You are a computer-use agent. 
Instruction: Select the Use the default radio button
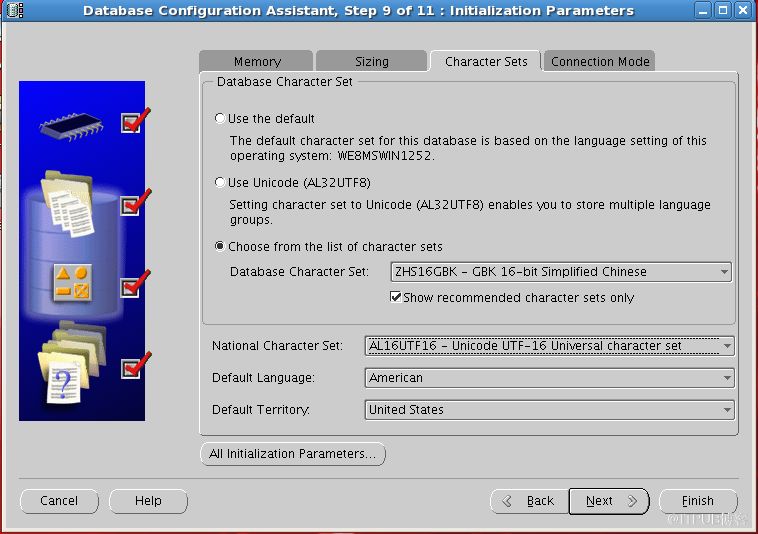(220, 118)
